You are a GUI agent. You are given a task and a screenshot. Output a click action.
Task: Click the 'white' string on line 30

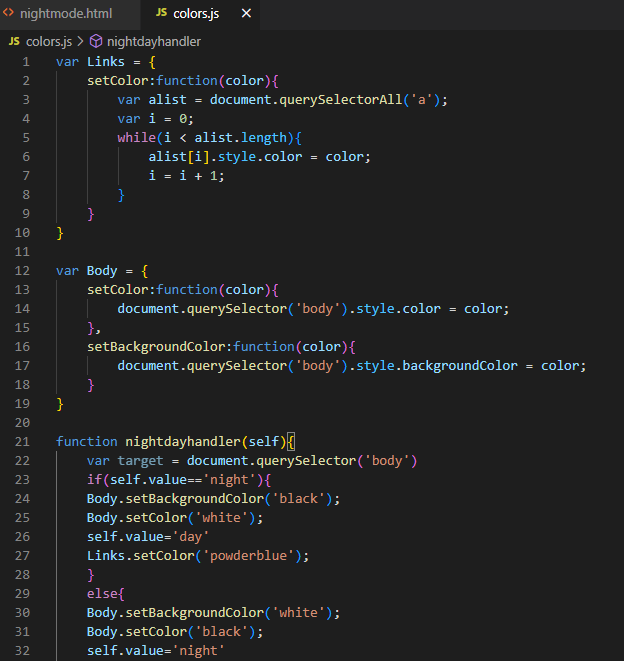299,613
